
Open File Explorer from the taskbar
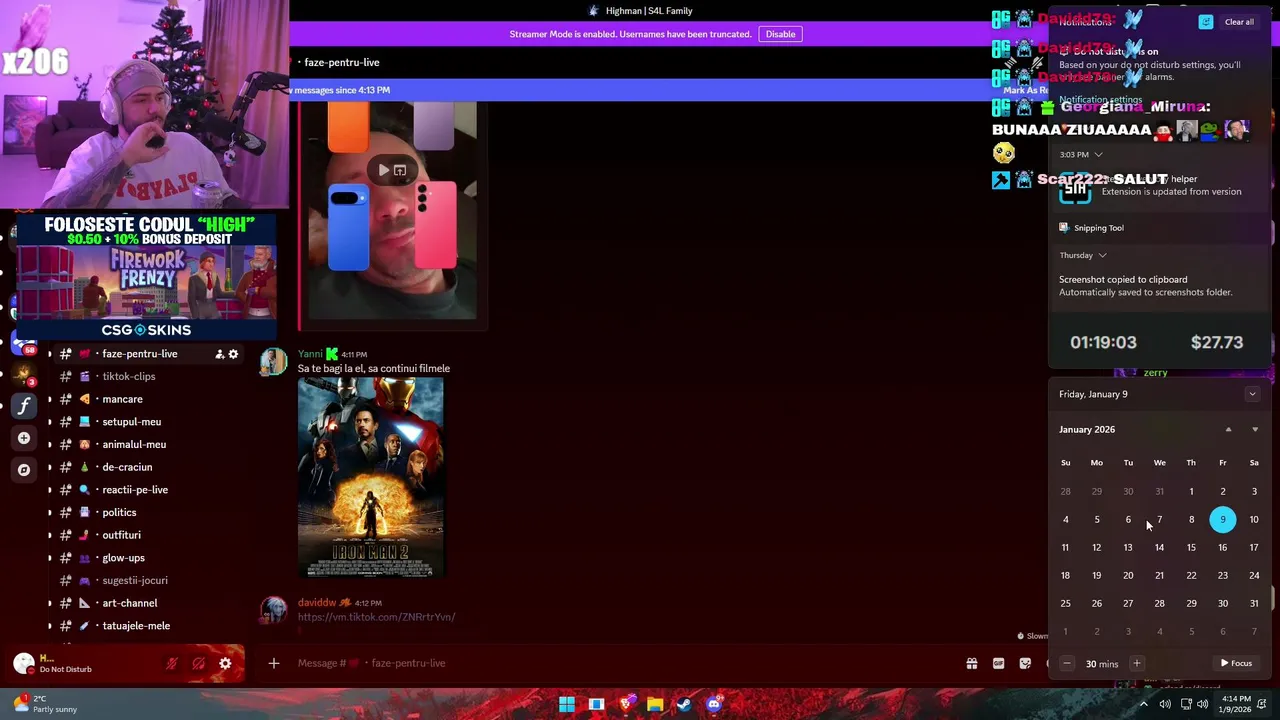[x=655, y=704]
